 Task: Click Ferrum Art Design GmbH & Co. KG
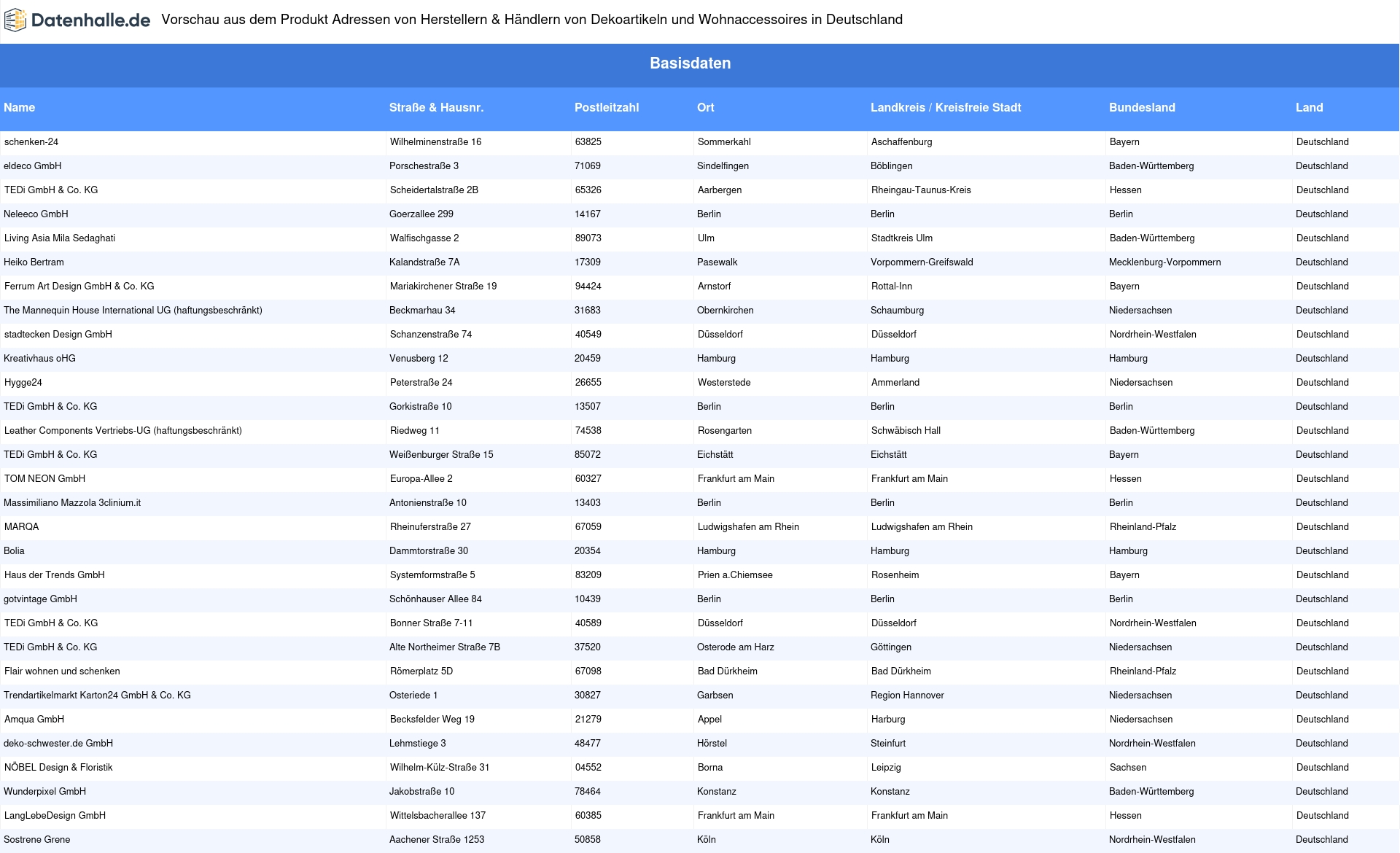point(79,287)
